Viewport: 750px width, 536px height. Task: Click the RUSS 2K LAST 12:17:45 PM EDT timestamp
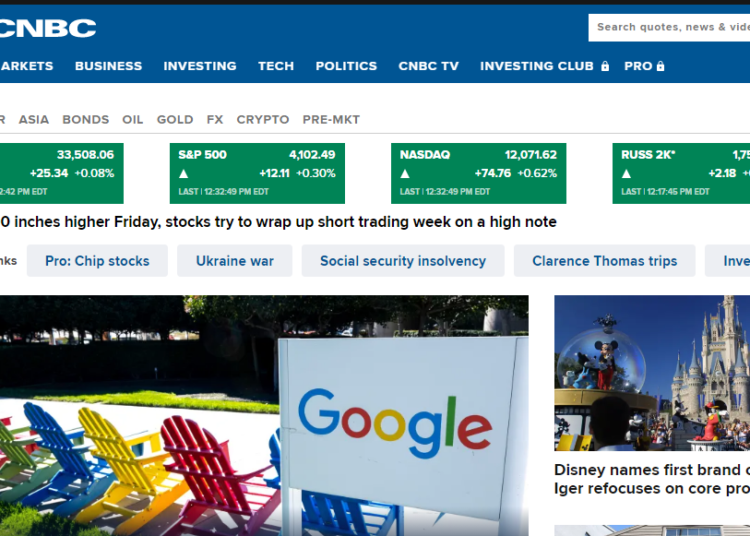pos(665,192)
